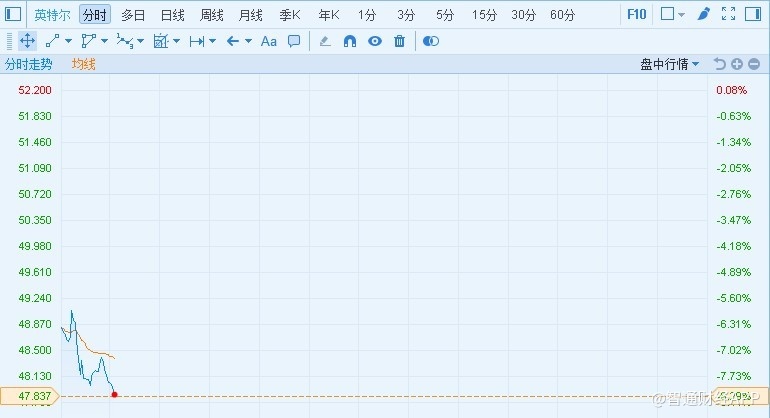Click the 48.870 price axis label
Image resolution: width=770 pixels, height=418 pixels.
pos(34,324)
